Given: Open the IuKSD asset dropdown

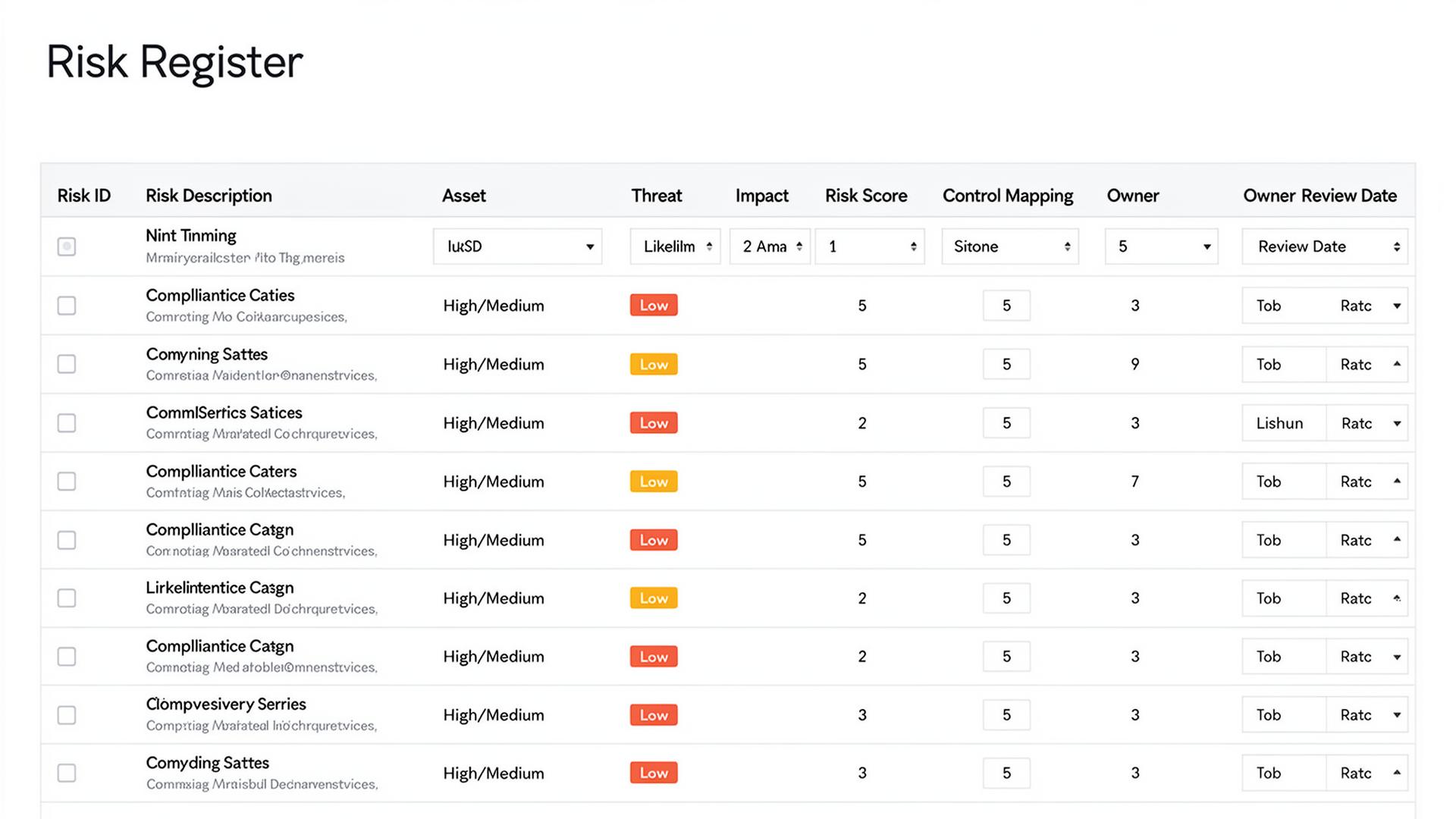Looking at the screenshot, I should (x=517, y=246).
